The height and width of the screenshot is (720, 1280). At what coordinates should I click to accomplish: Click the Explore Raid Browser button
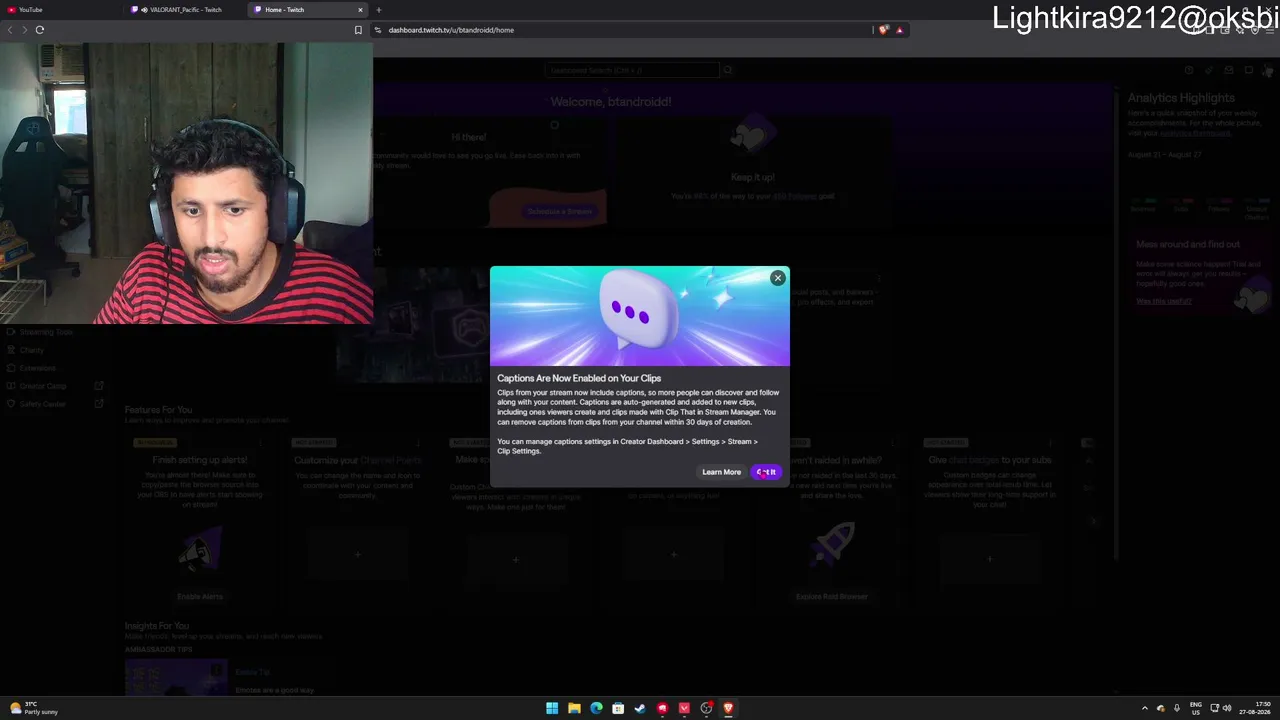pos(831,597)
